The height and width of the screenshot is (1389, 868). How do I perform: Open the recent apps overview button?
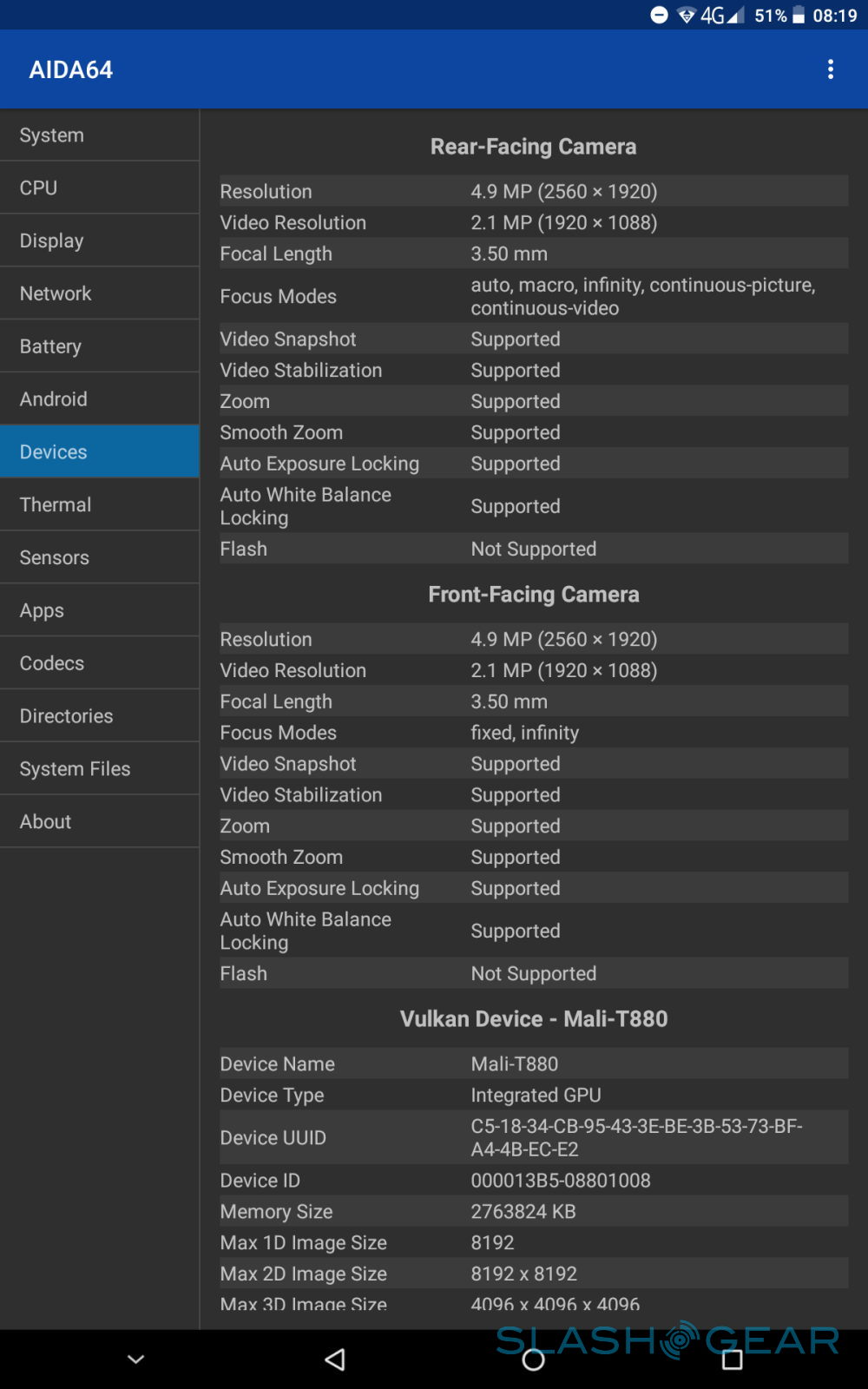732,1359
